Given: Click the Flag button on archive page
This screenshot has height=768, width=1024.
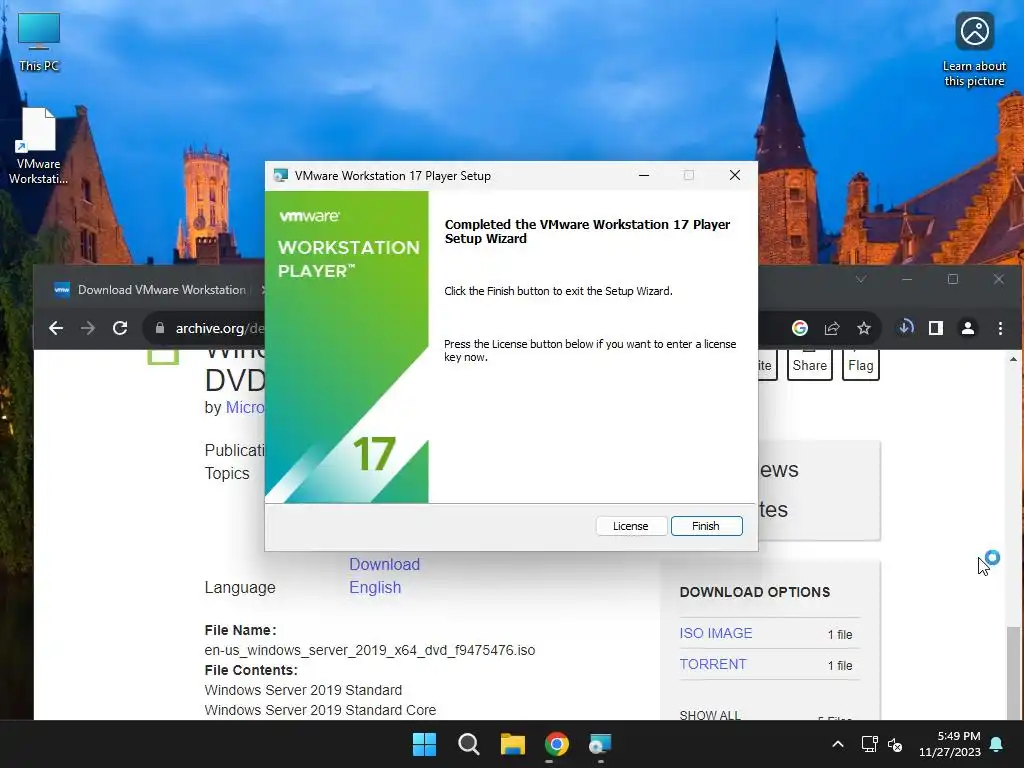Looking at the screenshot, I should [x=861, y=365].
